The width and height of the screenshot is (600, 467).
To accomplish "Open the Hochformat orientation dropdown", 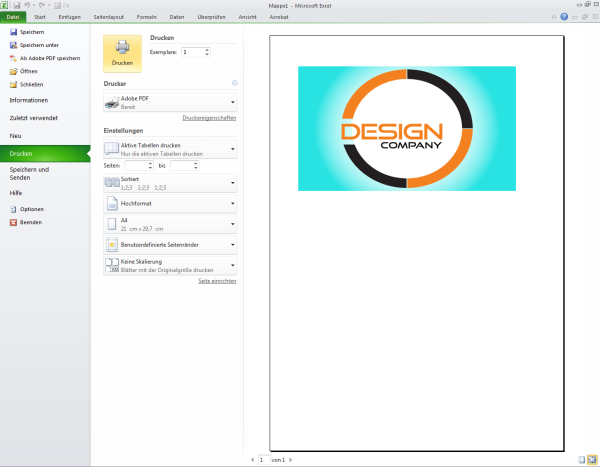I will tap(170, 204).
